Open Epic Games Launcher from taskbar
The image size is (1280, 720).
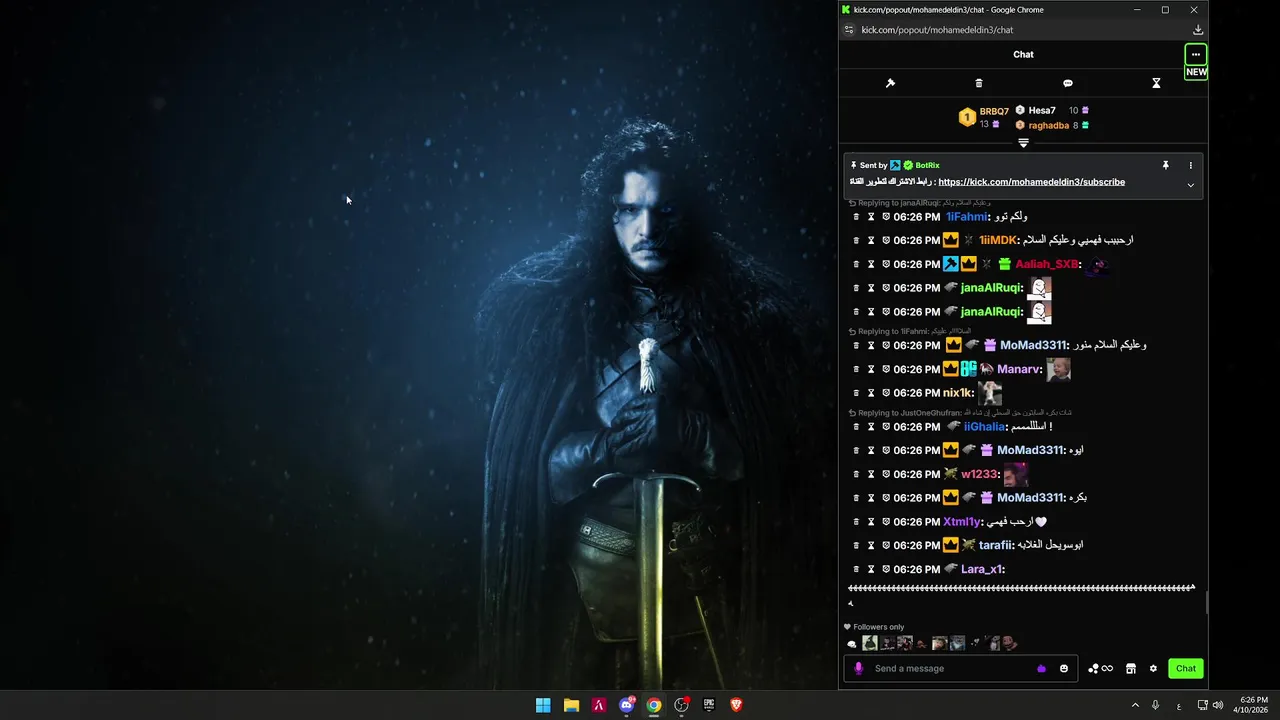click(709, 705)
